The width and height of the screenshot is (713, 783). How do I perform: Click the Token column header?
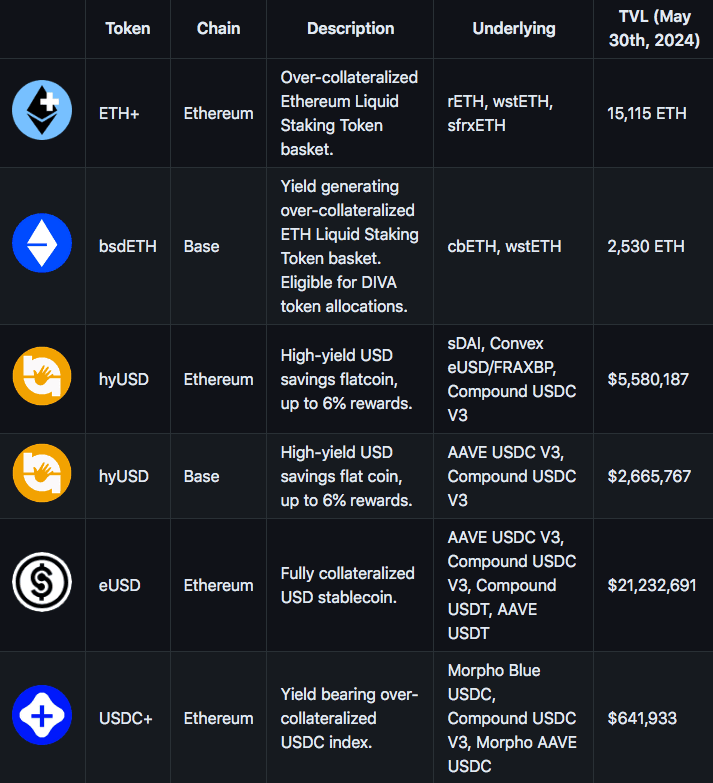128,28
